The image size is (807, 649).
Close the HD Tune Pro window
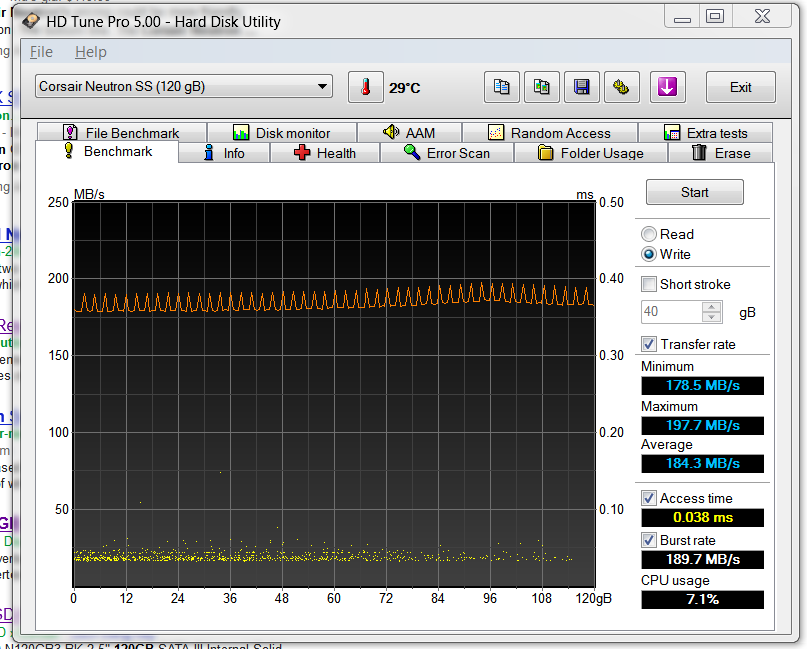click(762, 17)
